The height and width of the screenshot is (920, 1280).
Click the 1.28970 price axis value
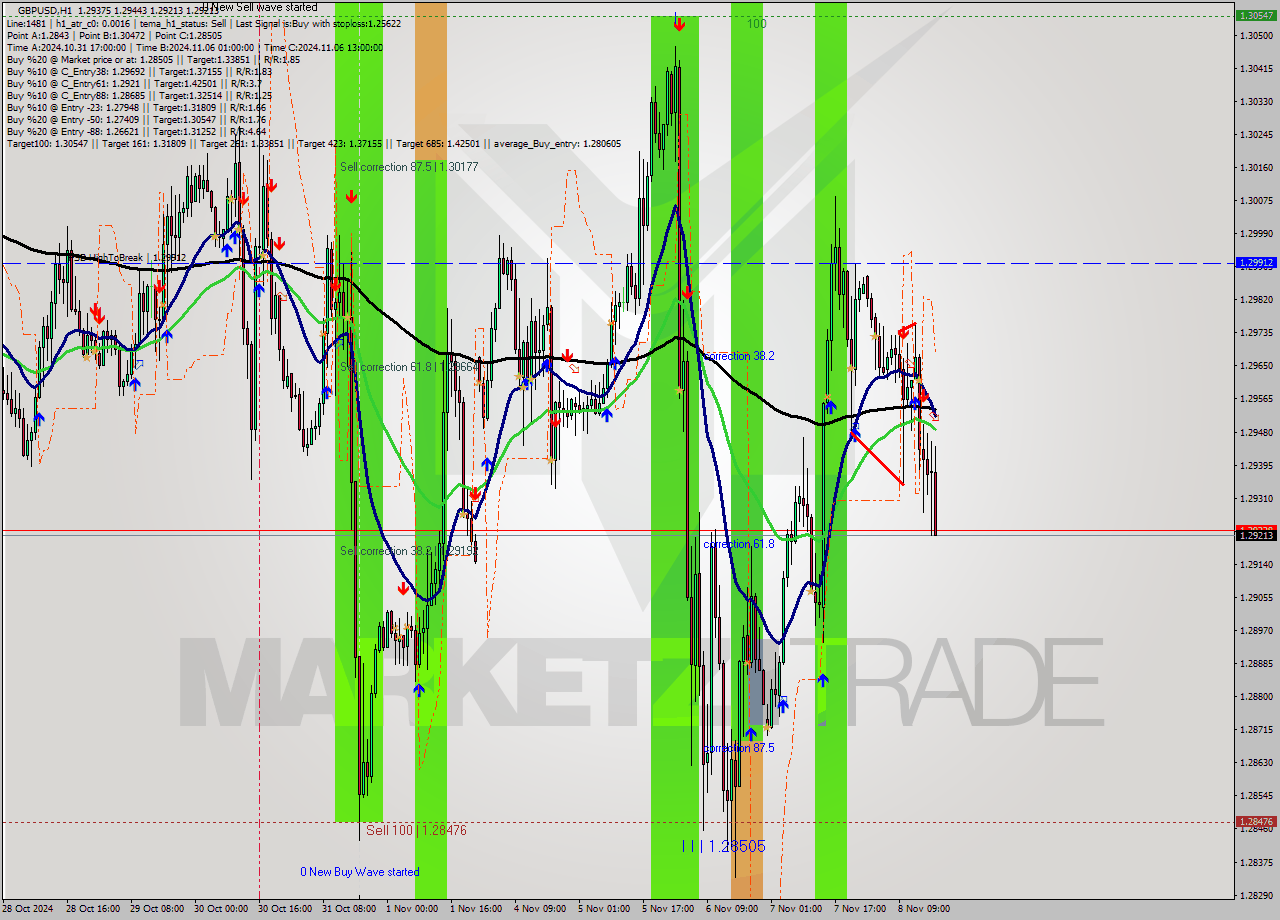(1256, 630)
